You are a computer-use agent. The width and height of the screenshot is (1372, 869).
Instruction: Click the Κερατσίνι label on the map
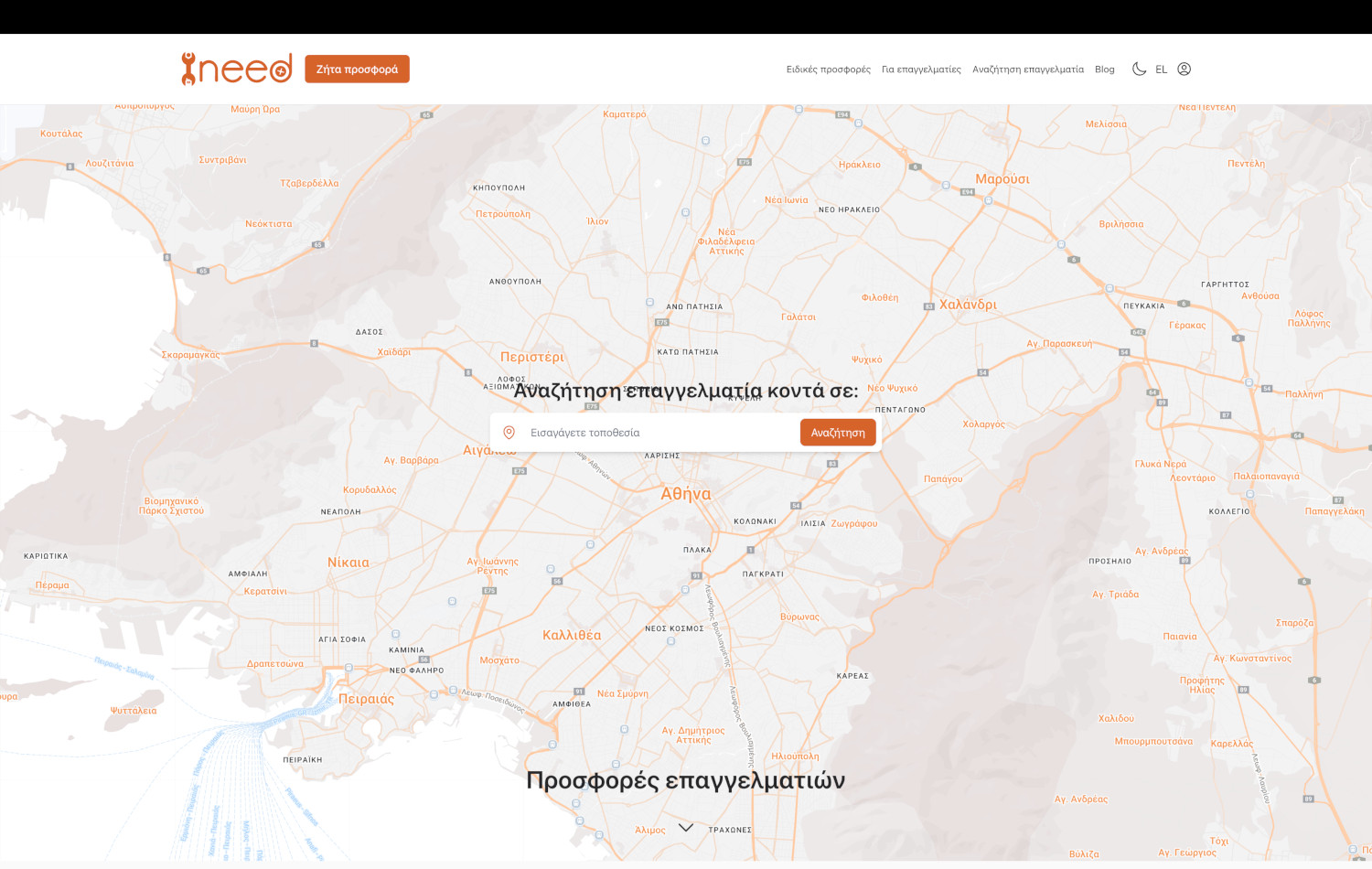[265, 592]
